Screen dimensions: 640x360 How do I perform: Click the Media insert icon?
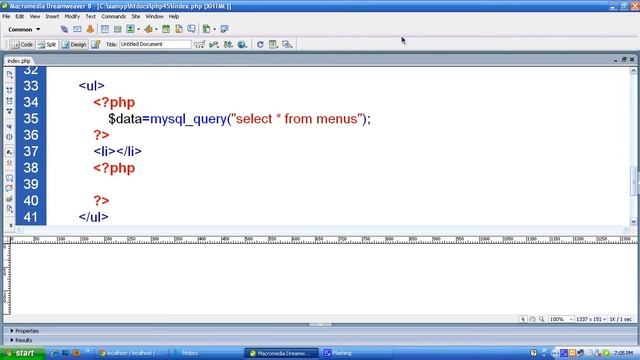pyautogui.click(x=149, y=29)
